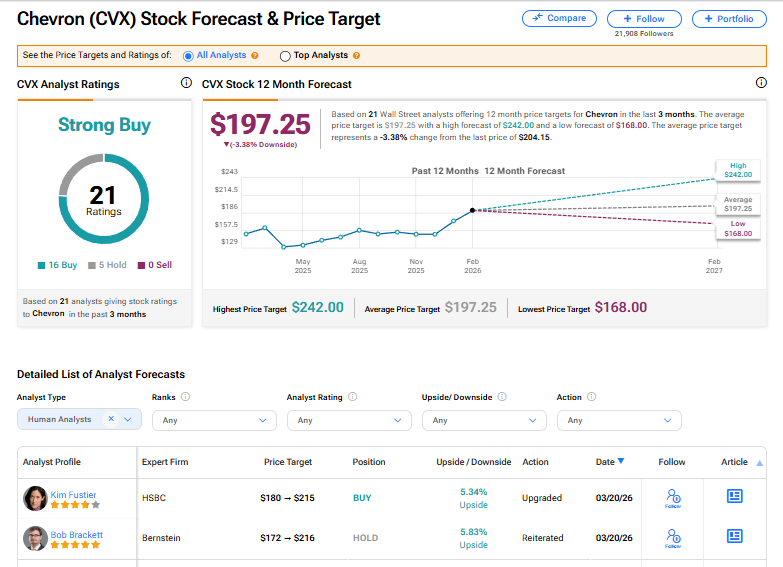Sort the table by Date column
This screenshot has height=567, width=783.
click(x=610, y=462)
